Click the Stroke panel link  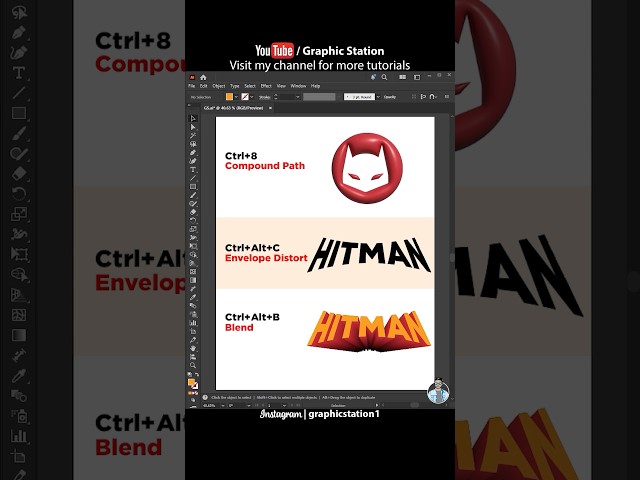(x=264, y=97)
